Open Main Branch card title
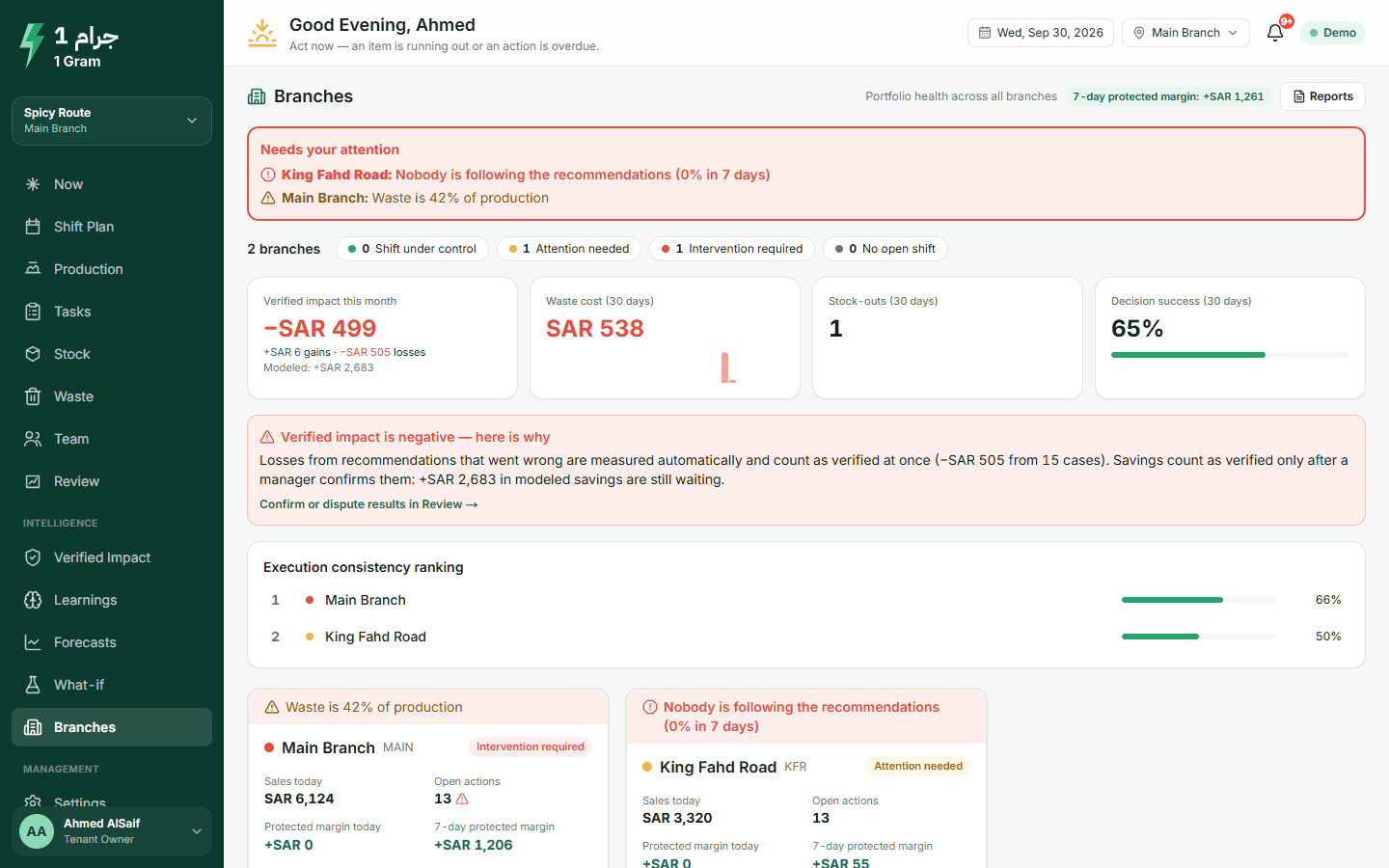 coord(328,747)
